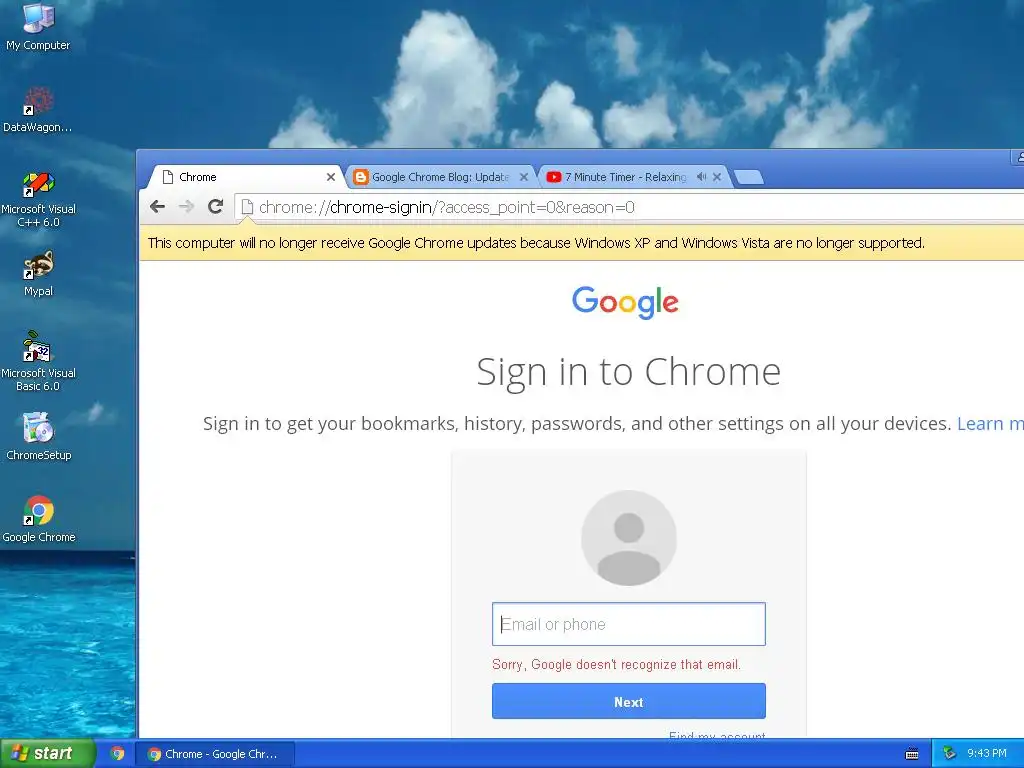
Task: Click the "Sign in to Chrome" heading
Action: point(628,372)
